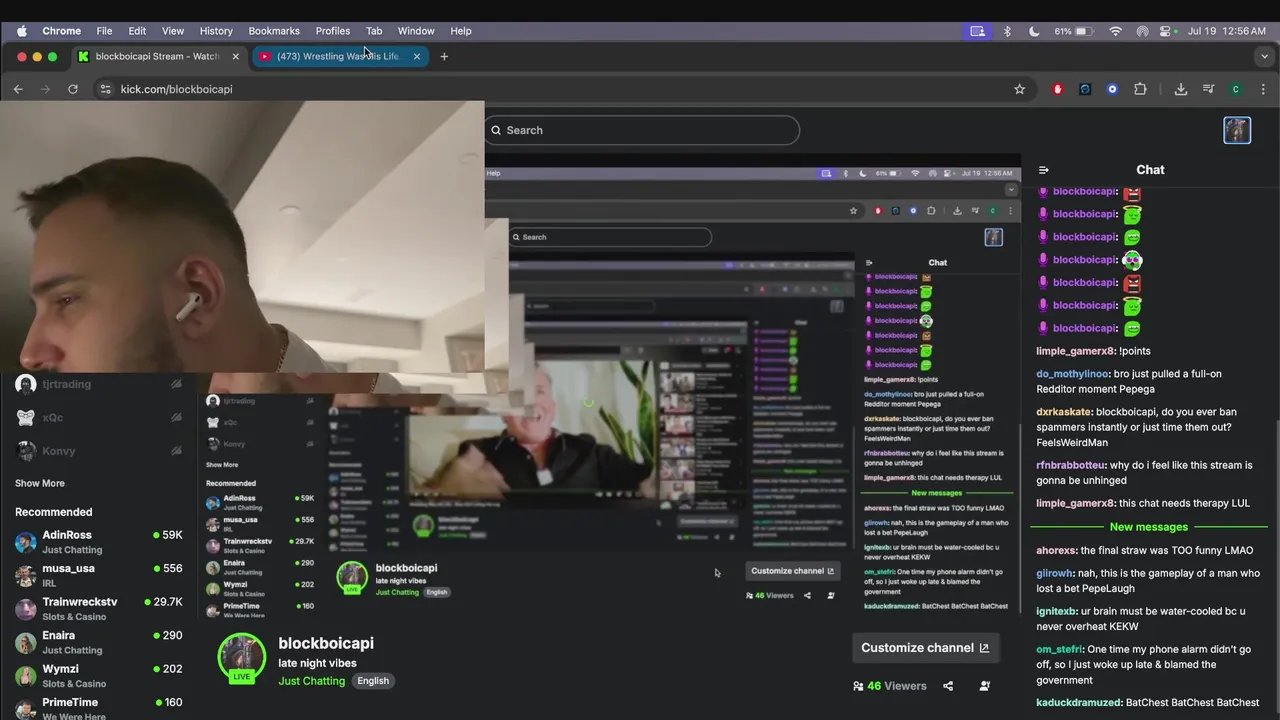This screenshot has width=1280, height=720.
Task: Open Chrome downloads
Action: click(x=1181, y=89)
